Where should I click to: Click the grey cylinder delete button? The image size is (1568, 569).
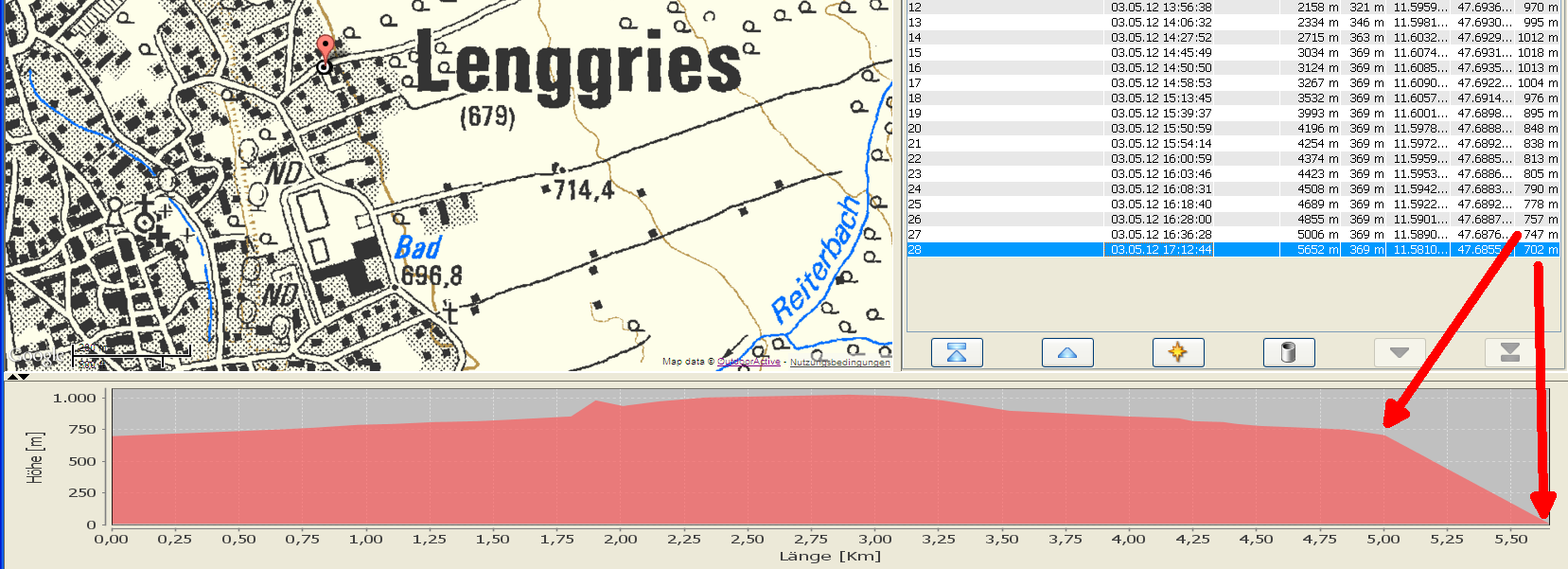click(1288, 352)
